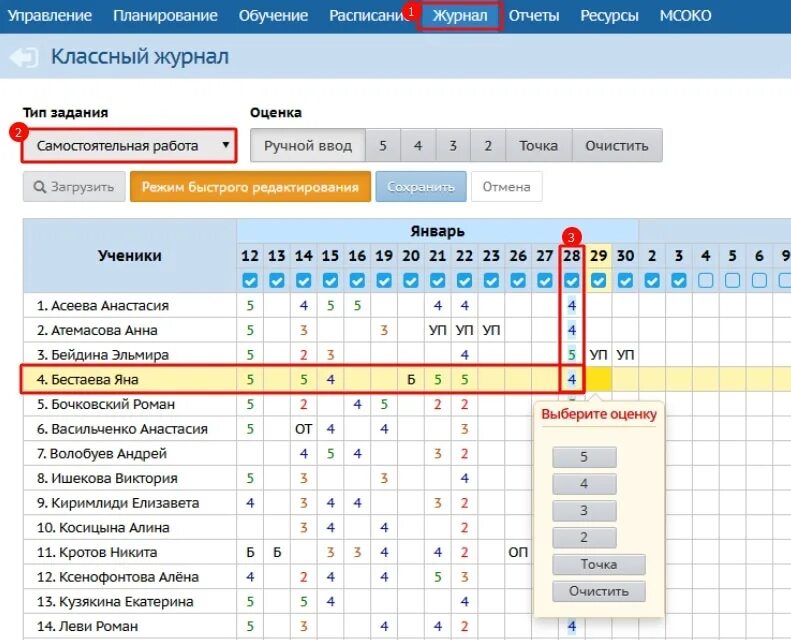Select Ручной ввод in the grade toolbar
791x640 pixels.
coord(308,146)
